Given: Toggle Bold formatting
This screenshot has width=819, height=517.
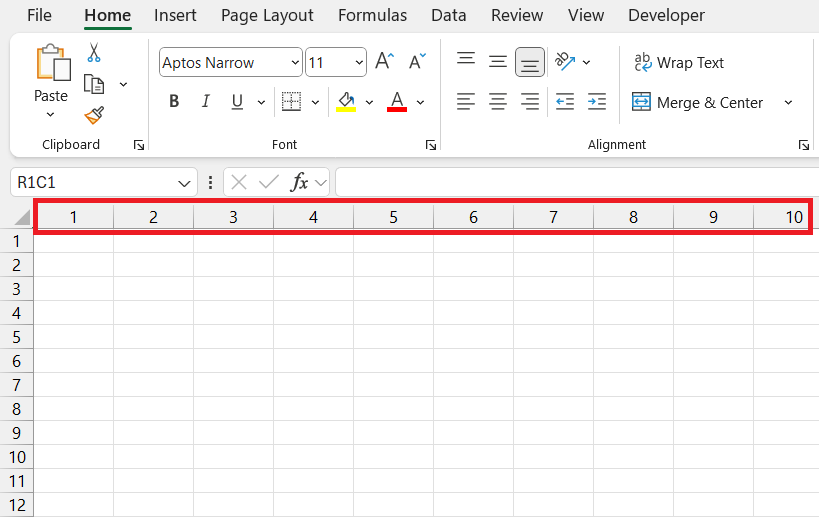Looking at the screenshot, I should 174,101.
